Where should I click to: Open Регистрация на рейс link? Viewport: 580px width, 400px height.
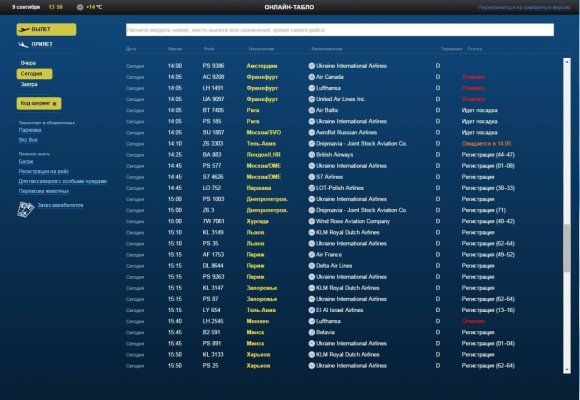[44, 171]
